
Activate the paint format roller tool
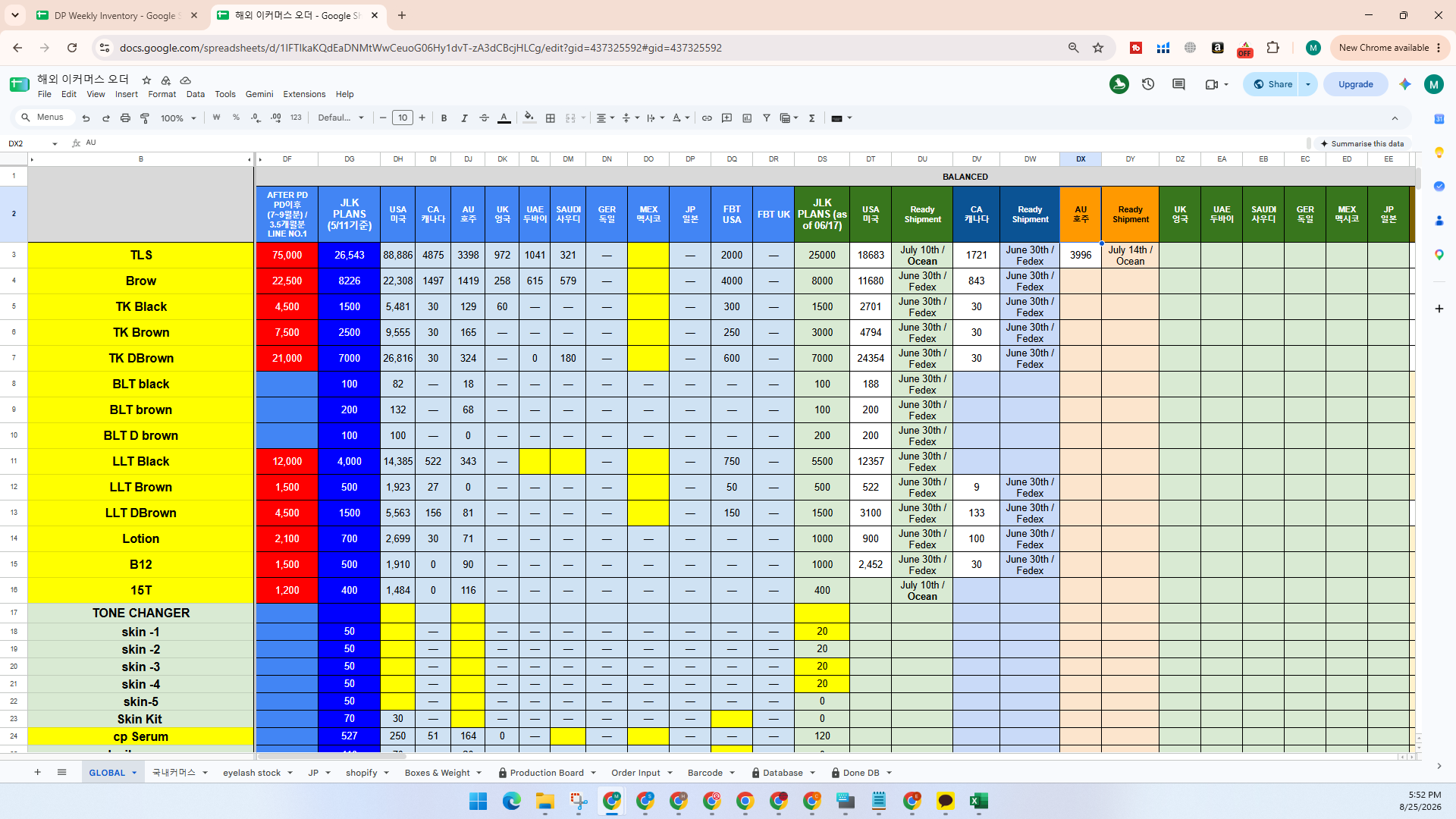click(x=145, y=118)
